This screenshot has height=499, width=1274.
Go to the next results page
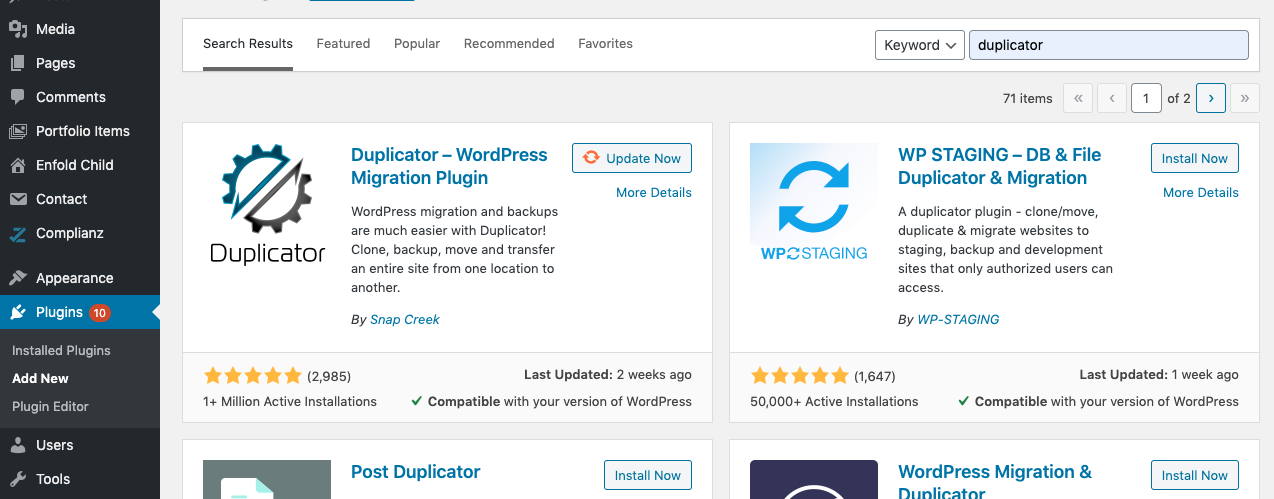coord(1211,98)
